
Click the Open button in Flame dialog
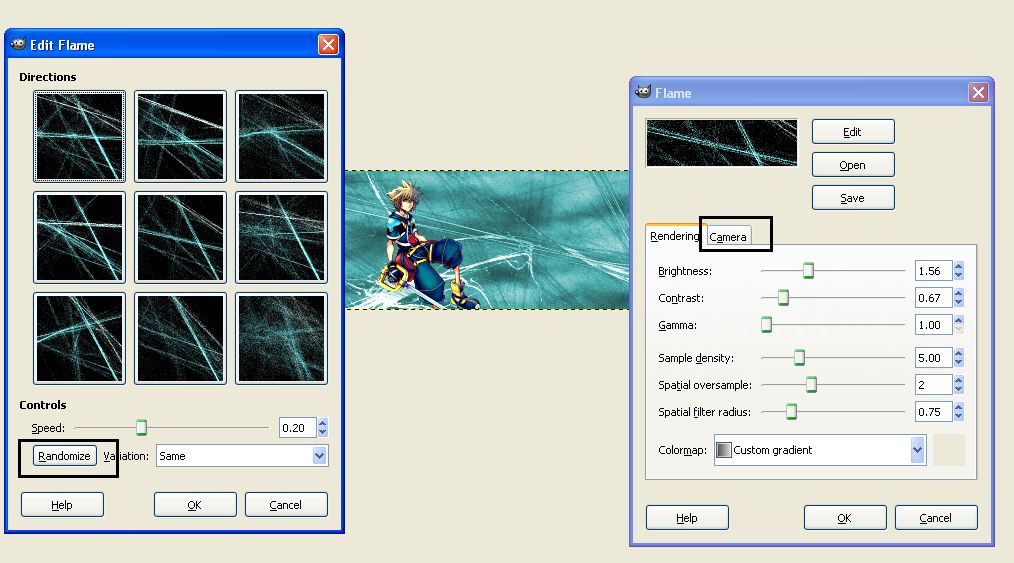(852, 165)
